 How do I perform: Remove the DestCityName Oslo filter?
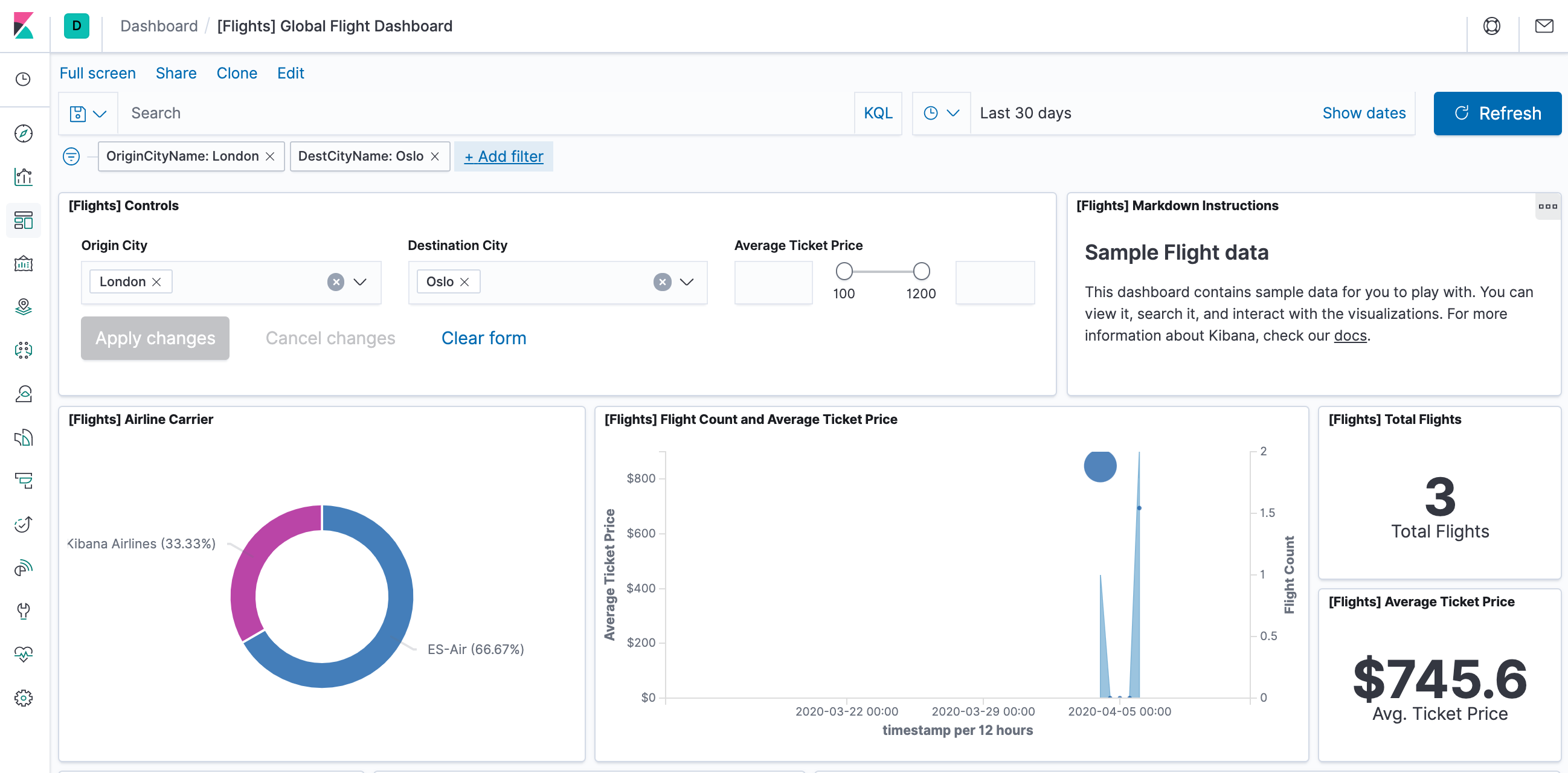[435, 156]
